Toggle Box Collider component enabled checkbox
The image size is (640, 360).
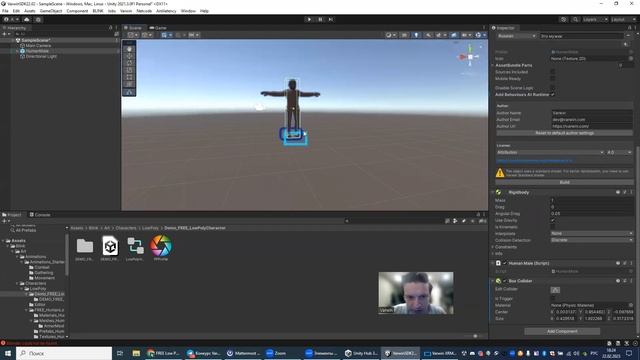[505, 281]
